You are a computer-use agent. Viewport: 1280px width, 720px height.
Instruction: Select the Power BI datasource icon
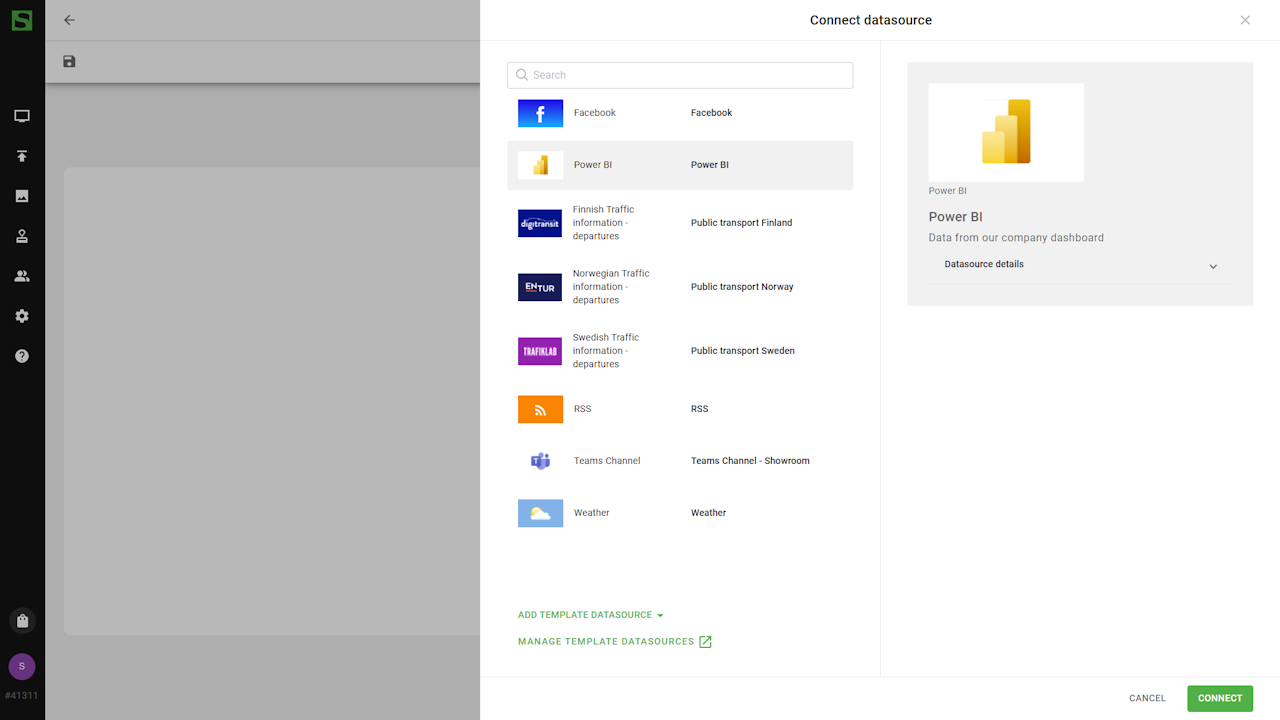[x=540, y=165]
